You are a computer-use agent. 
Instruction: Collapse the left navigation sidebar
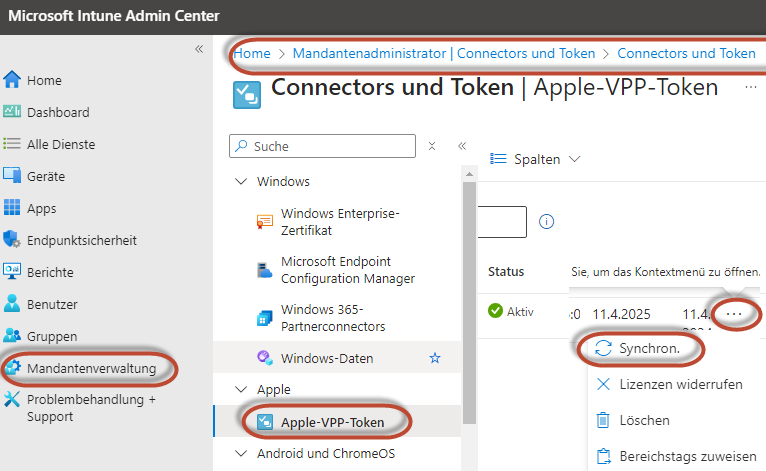click(x=199, y=49)
